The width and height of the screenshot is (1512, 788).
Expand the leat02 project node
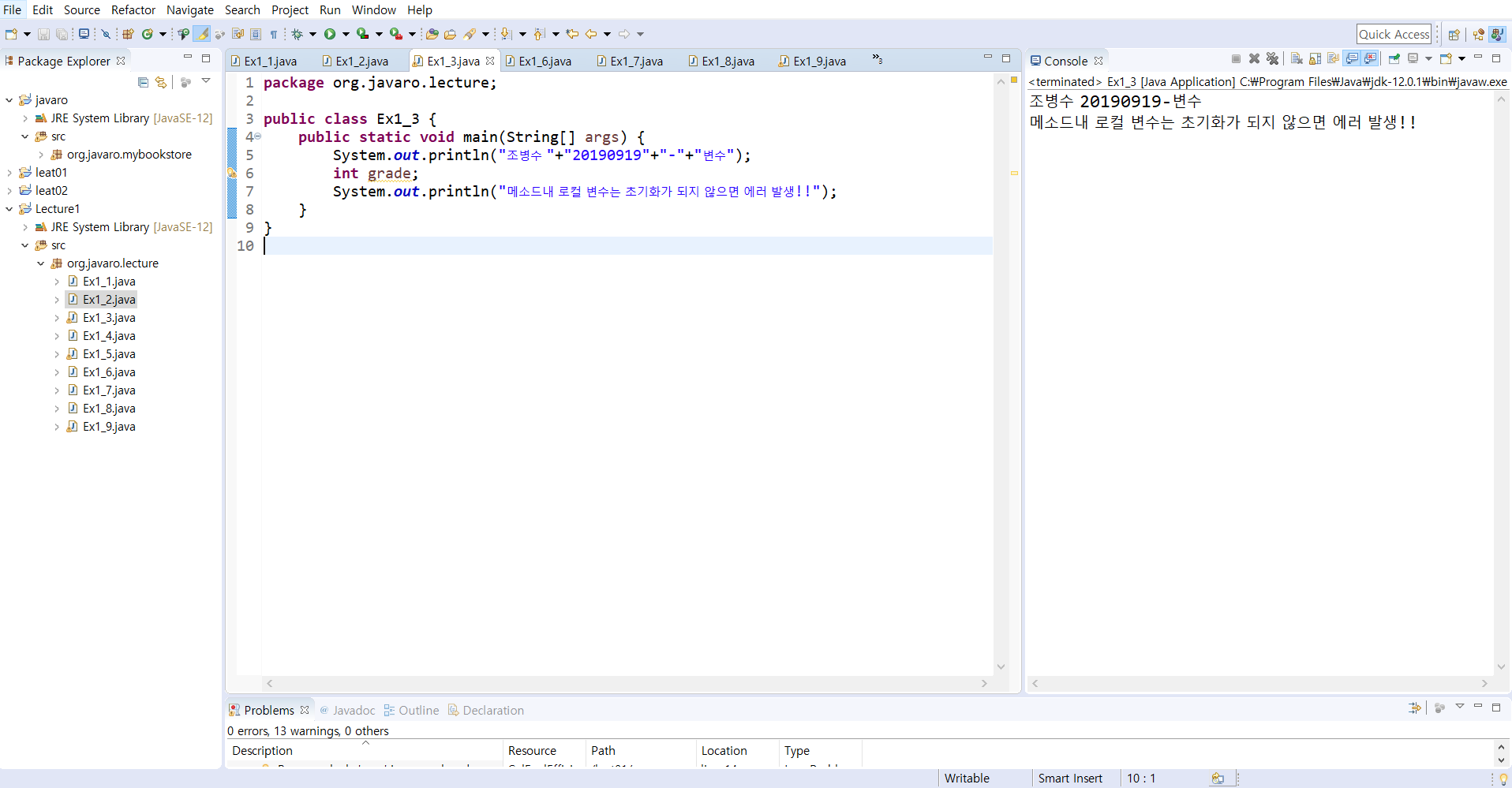[x=9, y=191]
